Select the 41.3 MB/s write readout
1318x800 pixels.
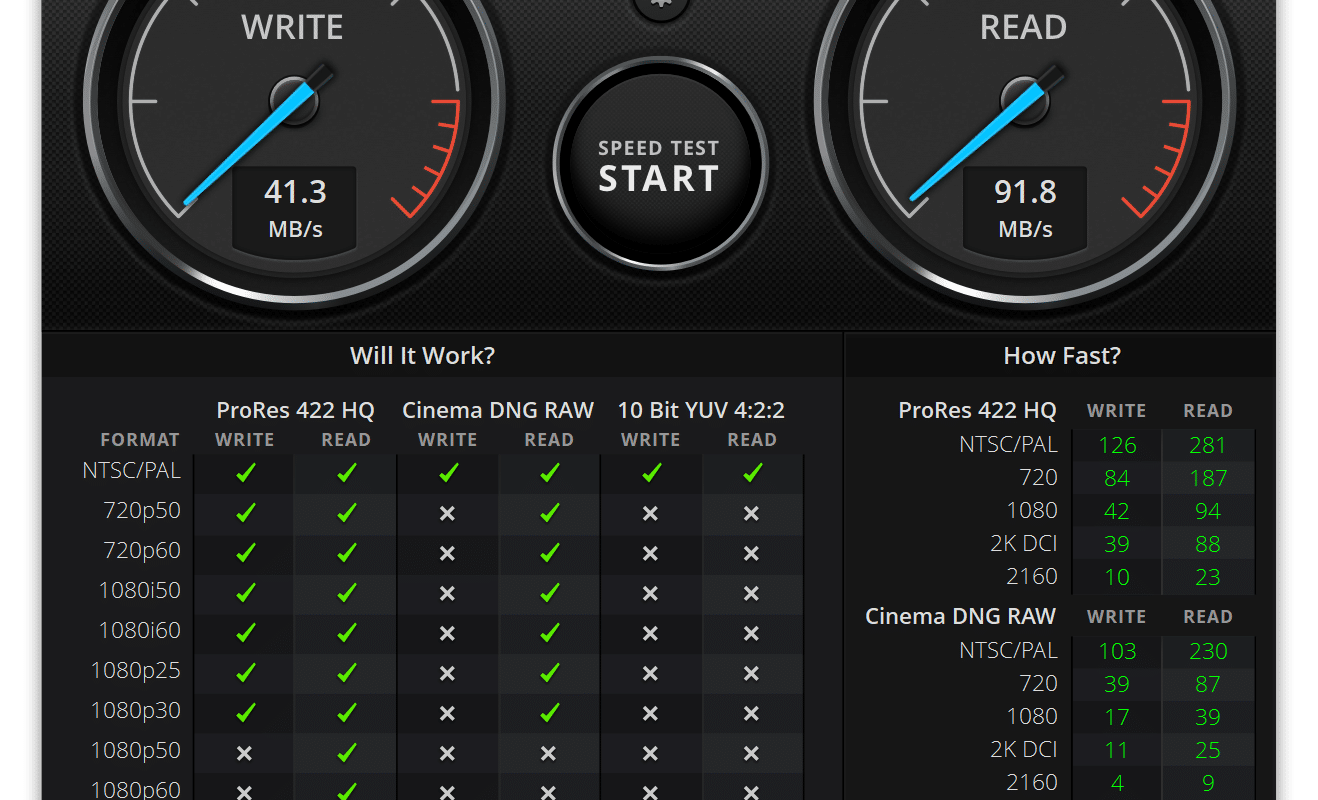(294, 208)
